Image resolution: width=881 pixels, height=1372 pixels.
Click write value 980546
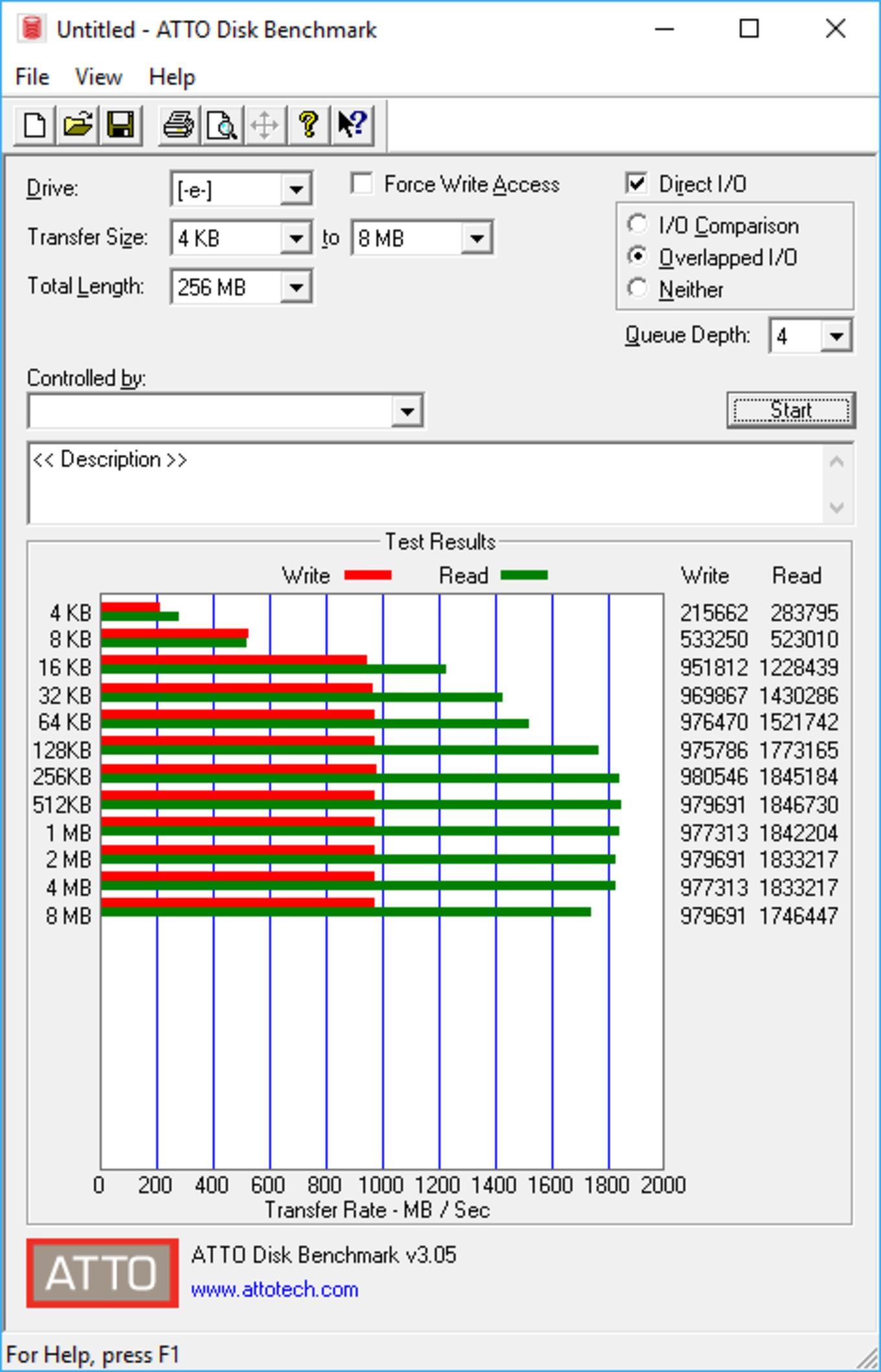(714, 776)
